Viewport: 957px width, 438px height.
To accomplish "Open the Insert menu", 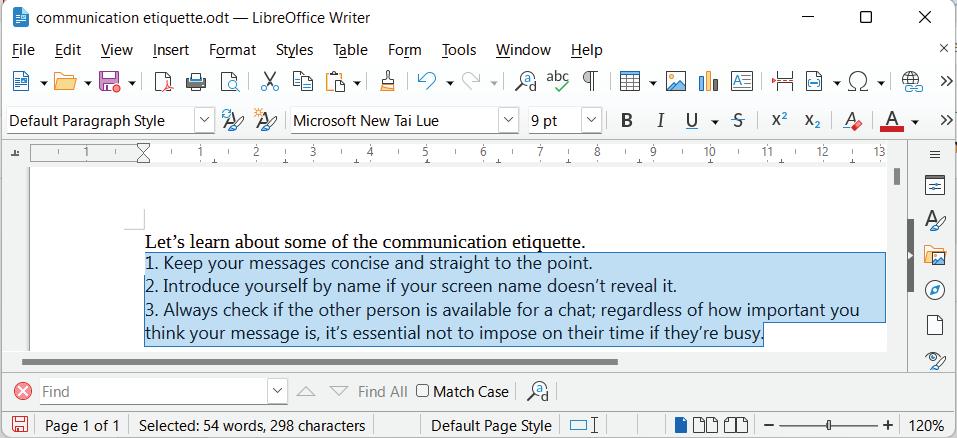I will coord(171,49).
